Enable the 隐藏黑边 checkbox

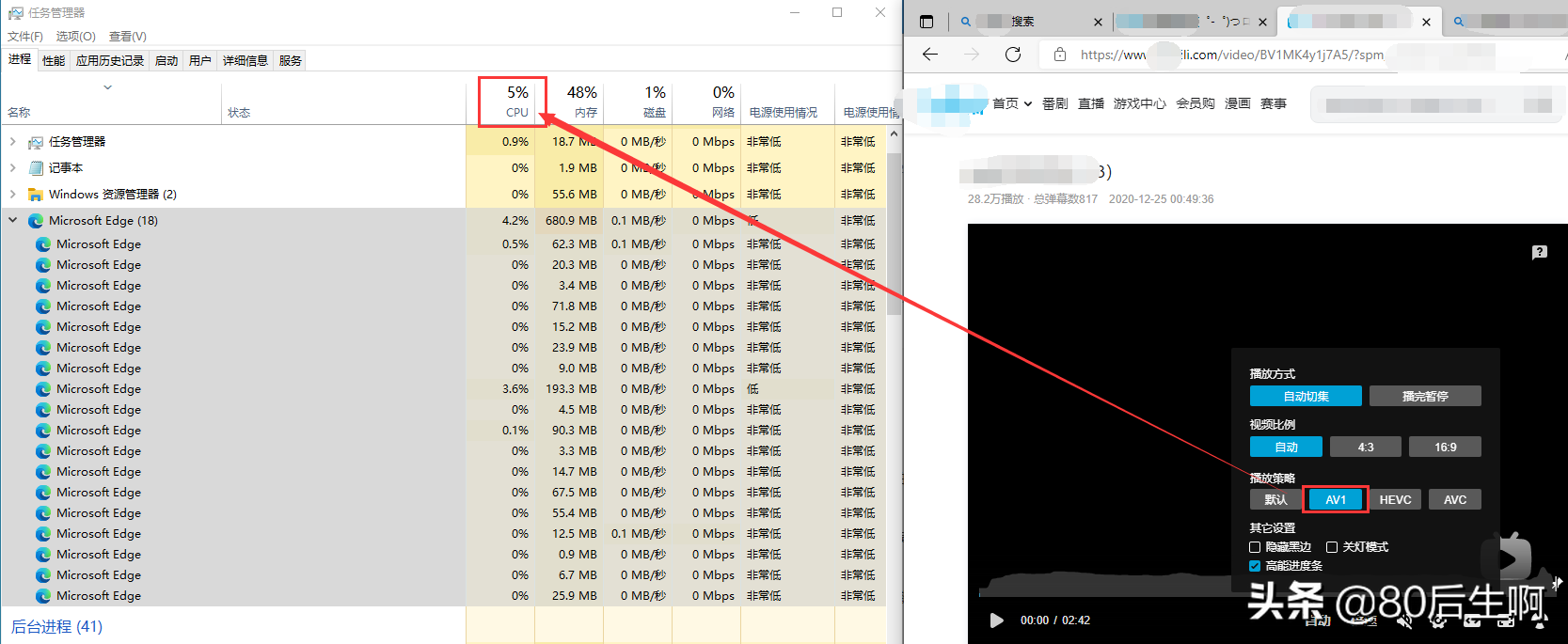pos(1255,547)
